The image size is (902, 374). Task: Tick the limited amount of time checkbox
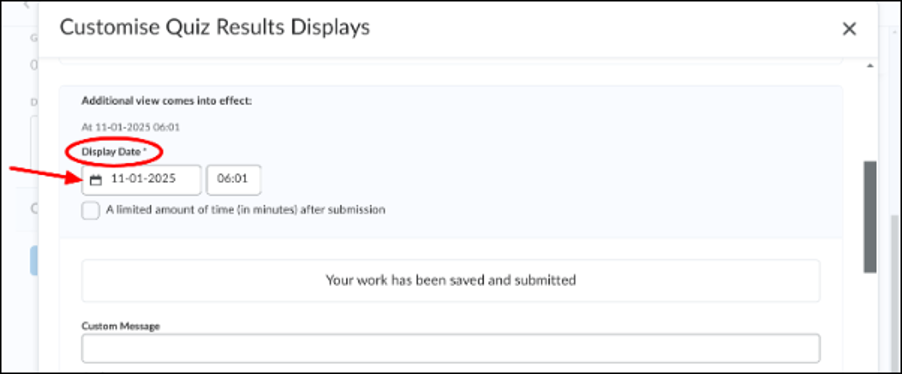(x=90, y=211)
